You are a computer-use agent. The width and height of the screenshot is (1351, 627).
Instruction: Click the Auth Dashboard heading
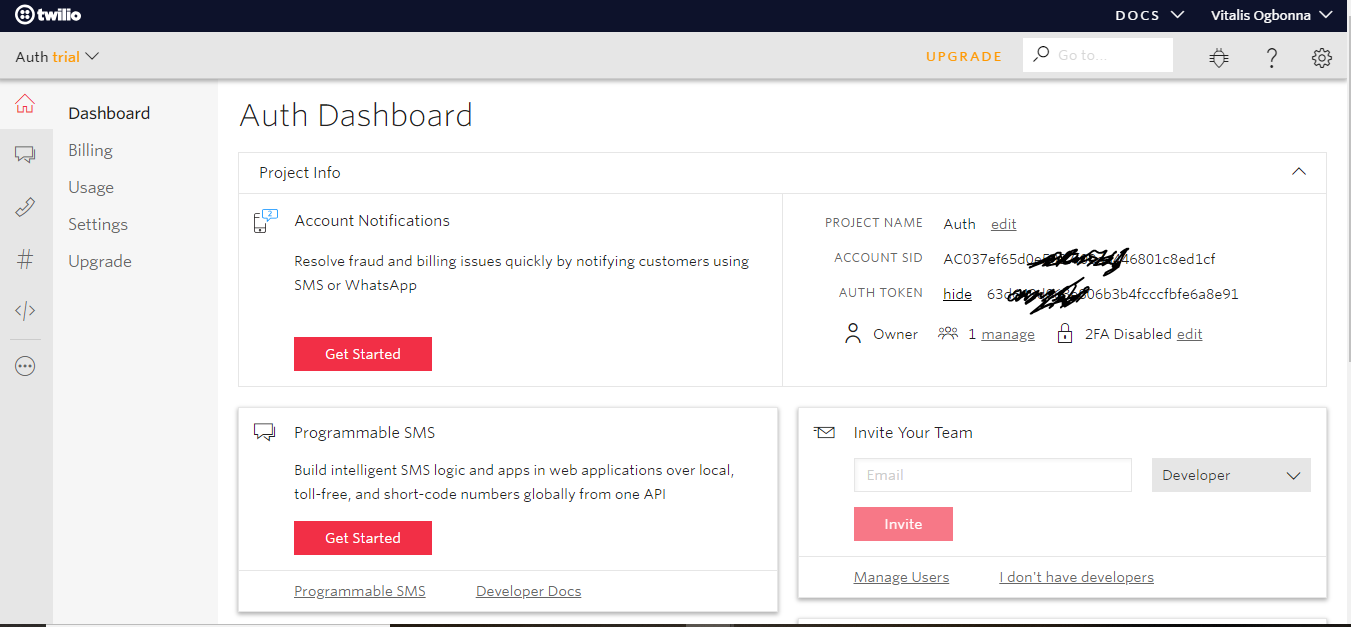click(356, 116)
